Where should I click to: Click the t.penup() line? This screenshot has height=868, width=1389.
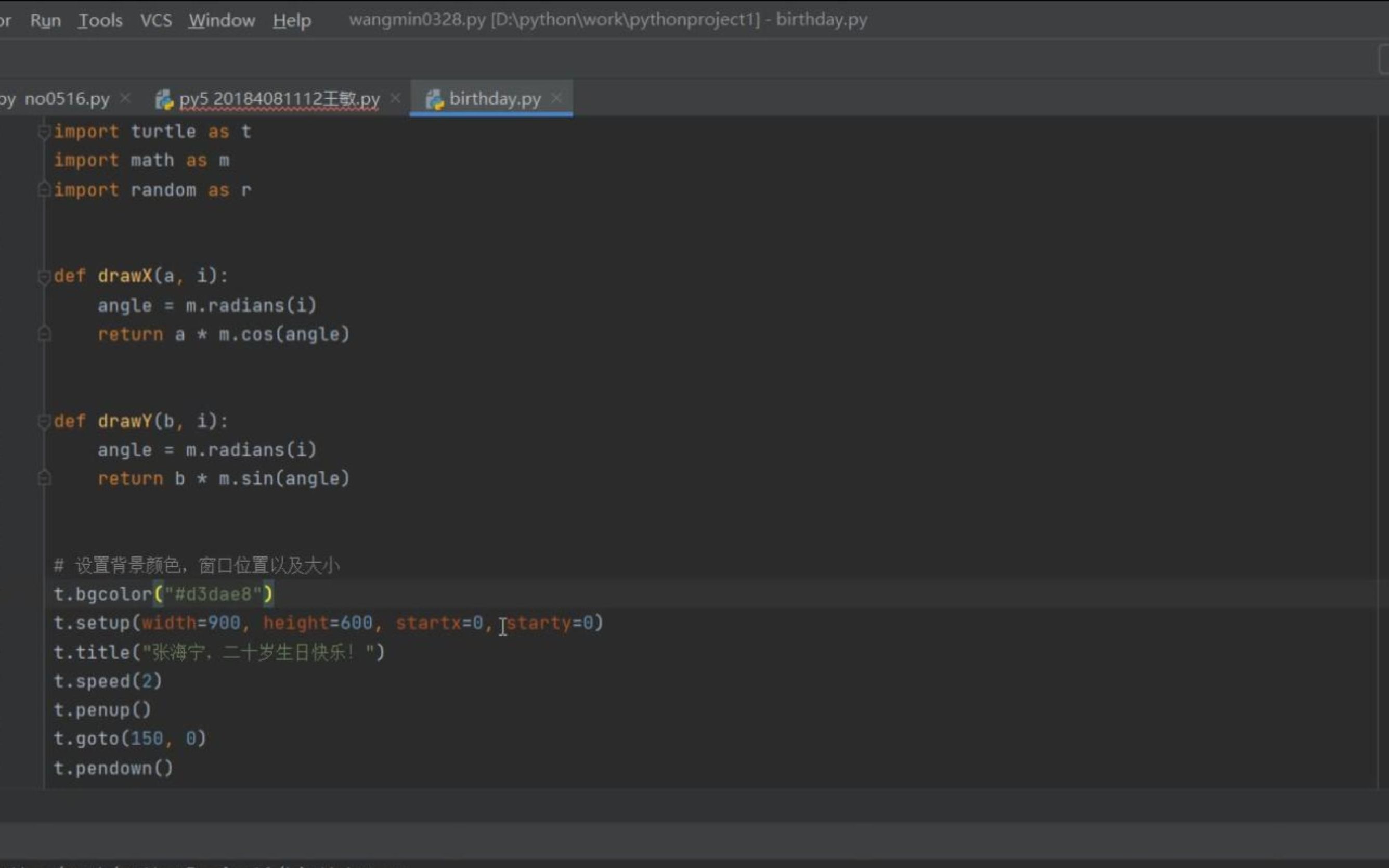click(102, 710)
